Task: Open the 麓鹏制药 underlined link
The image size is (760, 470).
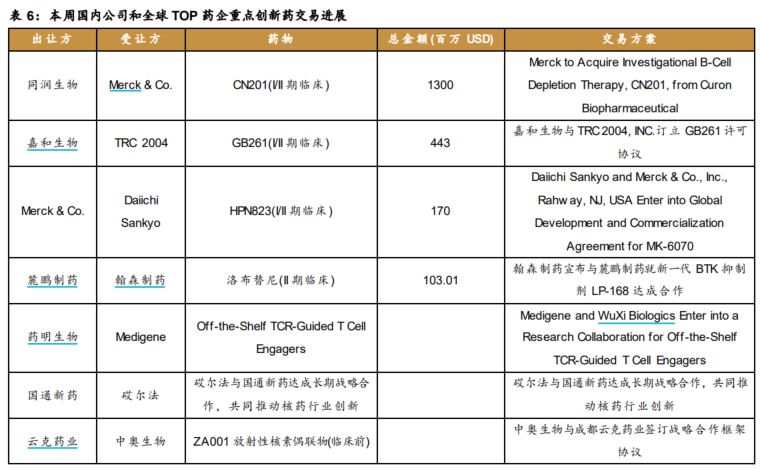Action: (52, 280)
